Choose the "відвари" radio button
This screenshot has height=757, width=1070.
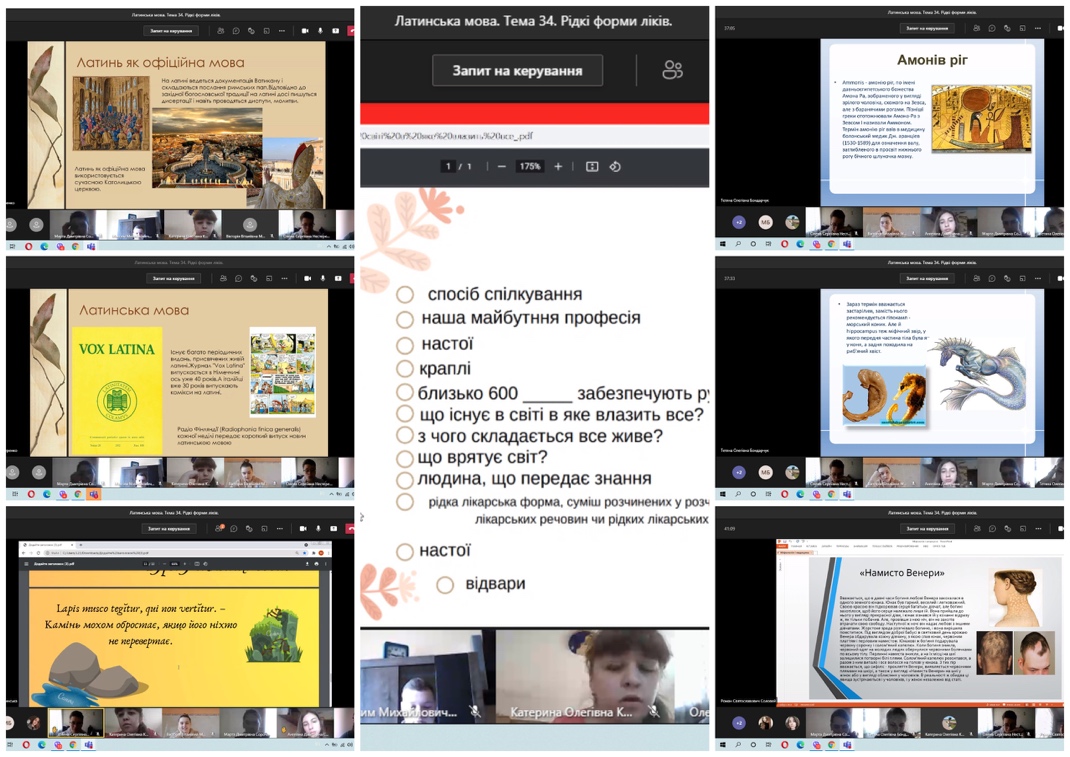tap(445, 585)
